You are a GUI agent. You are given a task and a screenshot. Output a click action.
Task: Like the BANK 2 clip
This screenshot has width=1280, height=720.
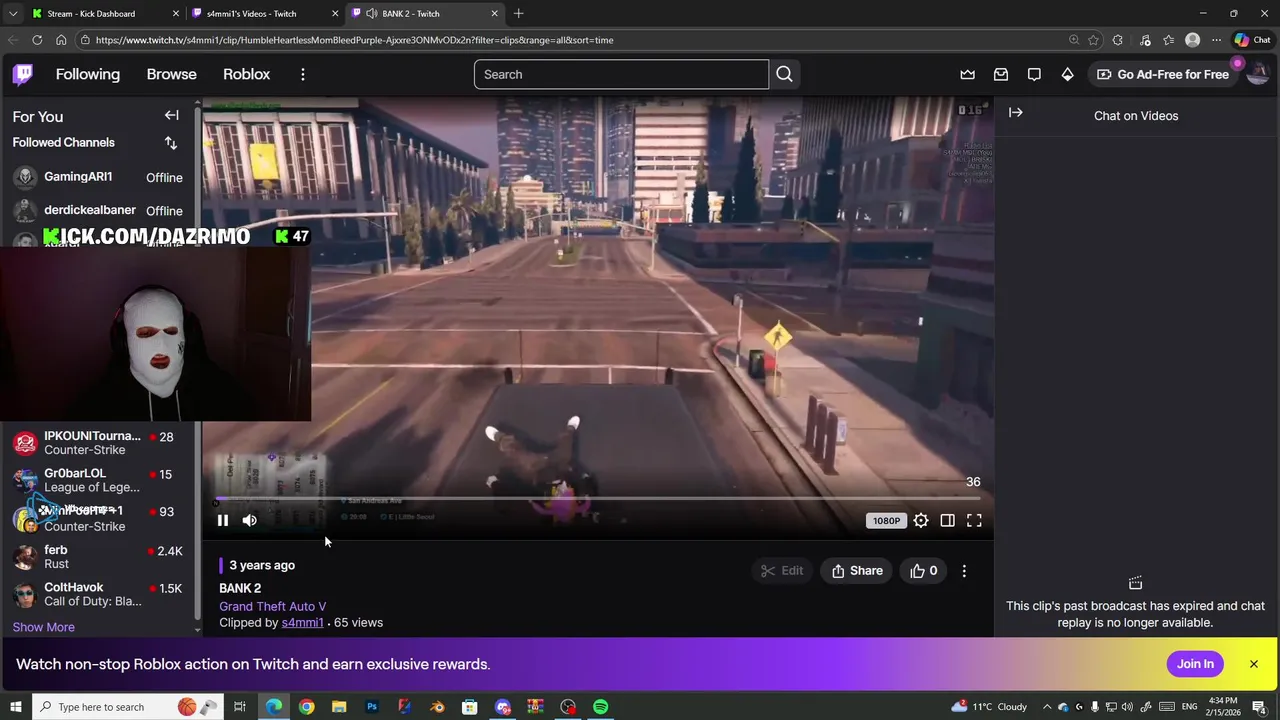(x=923, y=571)
